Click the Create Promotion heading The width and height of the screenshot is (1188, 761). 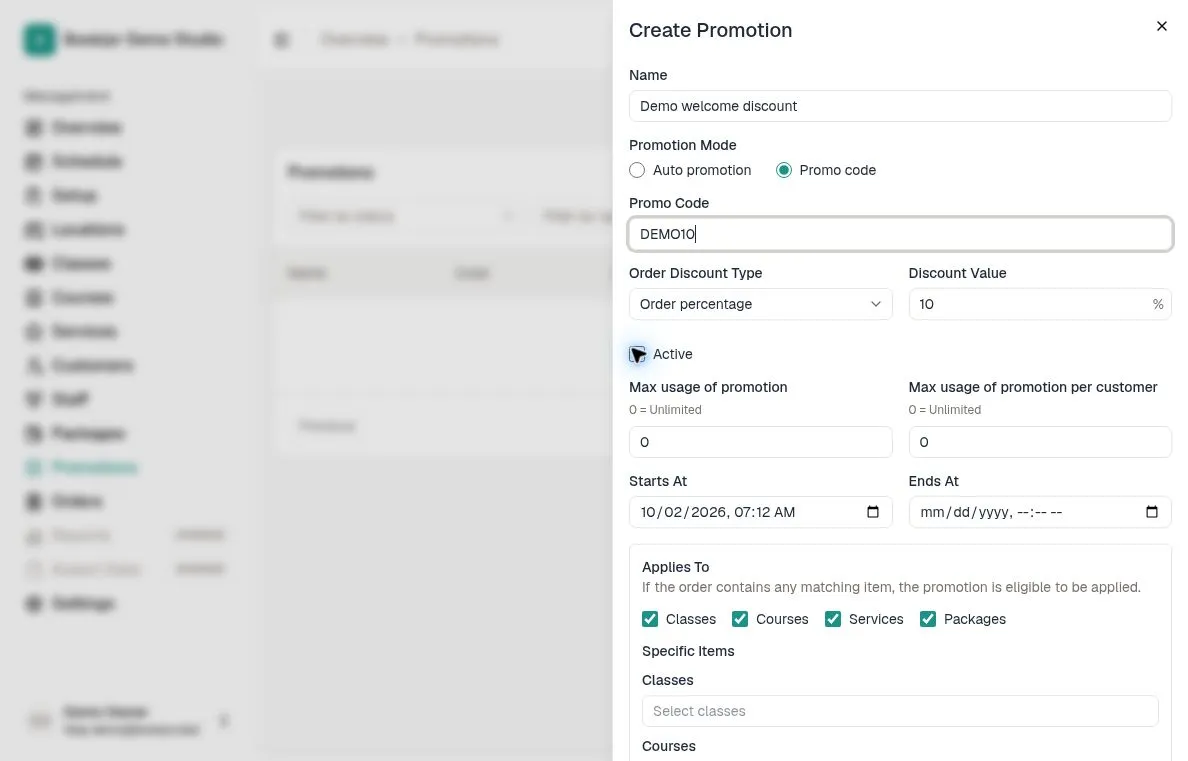pyautogui.click(x=710, y=30)
